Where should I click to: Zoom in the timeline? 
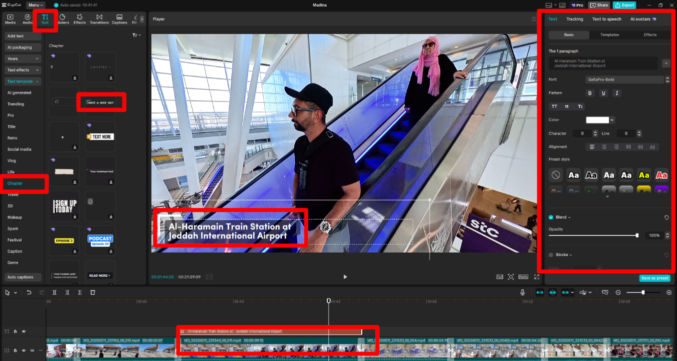(669, 292)
